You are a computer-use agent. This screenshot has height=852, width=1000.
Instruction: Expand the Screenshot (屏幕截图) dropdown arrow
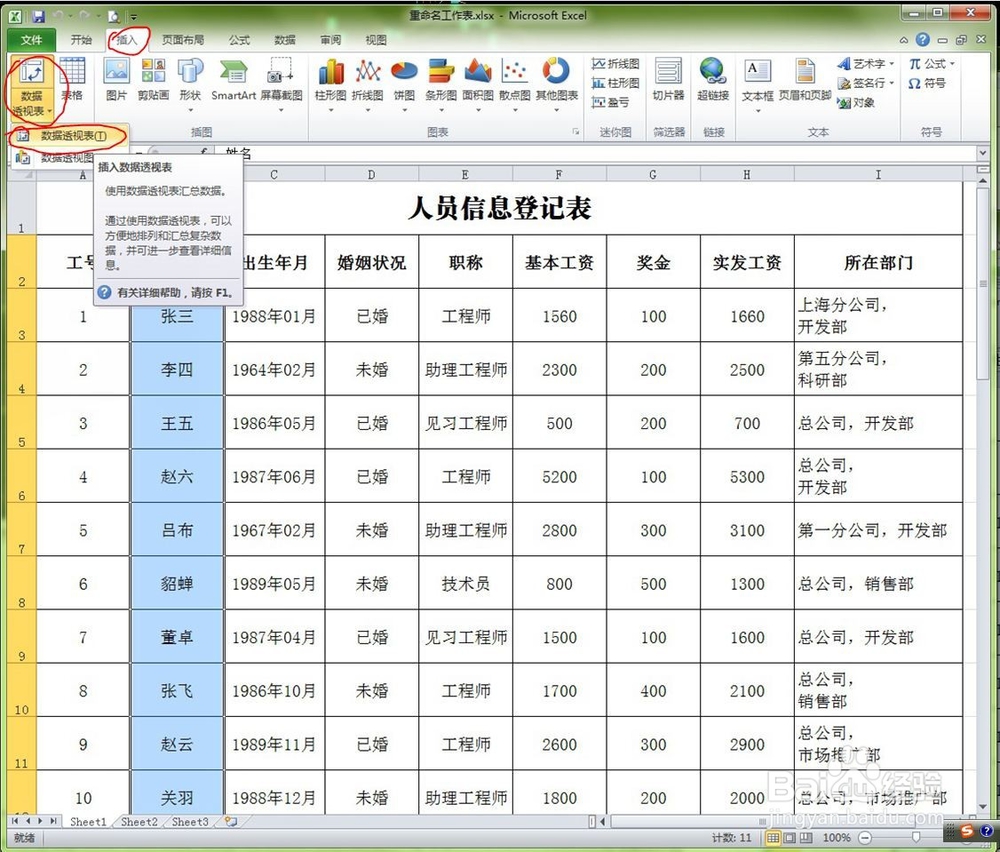281,110
